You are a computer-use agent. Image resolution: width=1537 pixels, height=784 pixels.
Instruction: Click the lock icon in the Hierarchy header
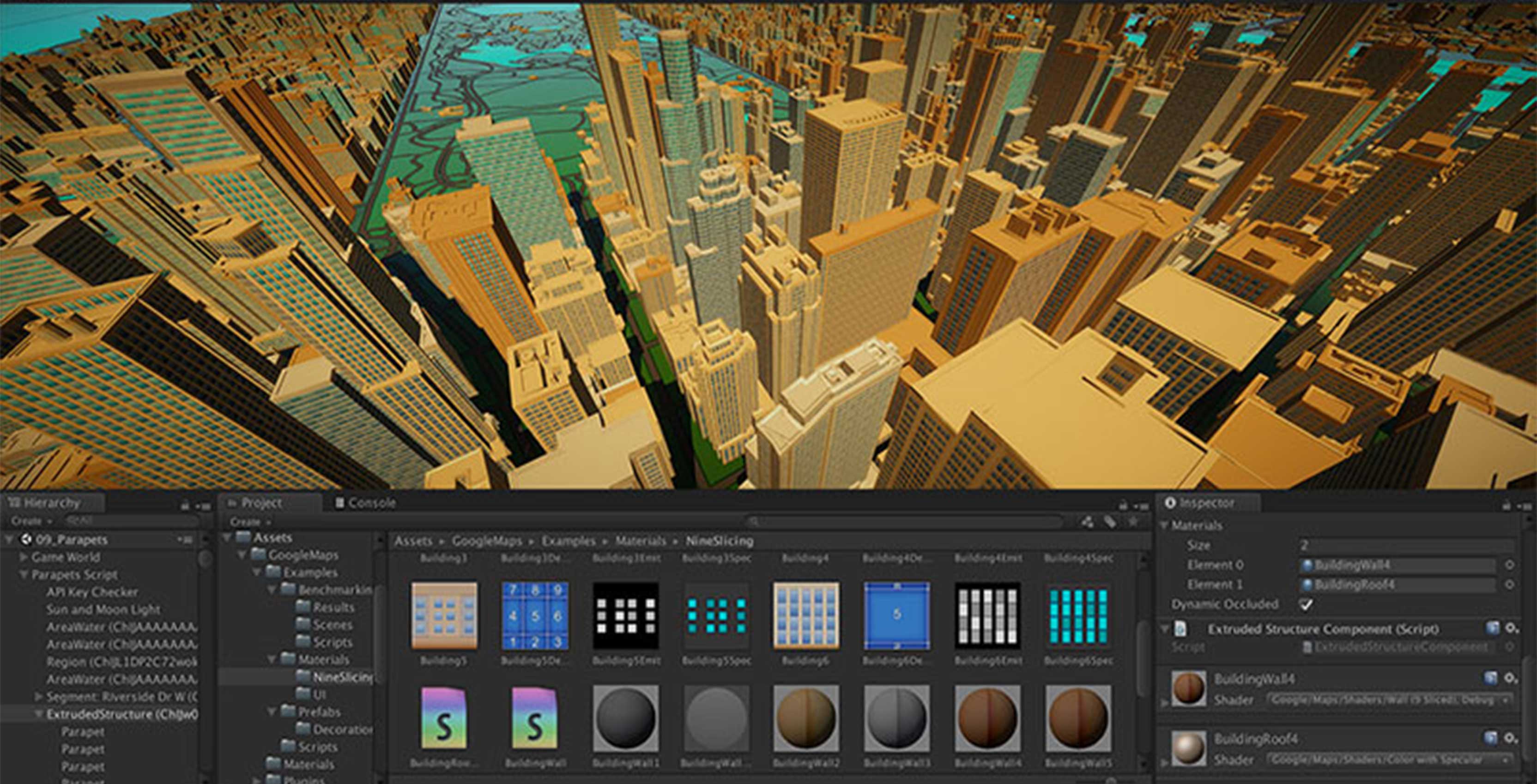click(x=184, y=506)
